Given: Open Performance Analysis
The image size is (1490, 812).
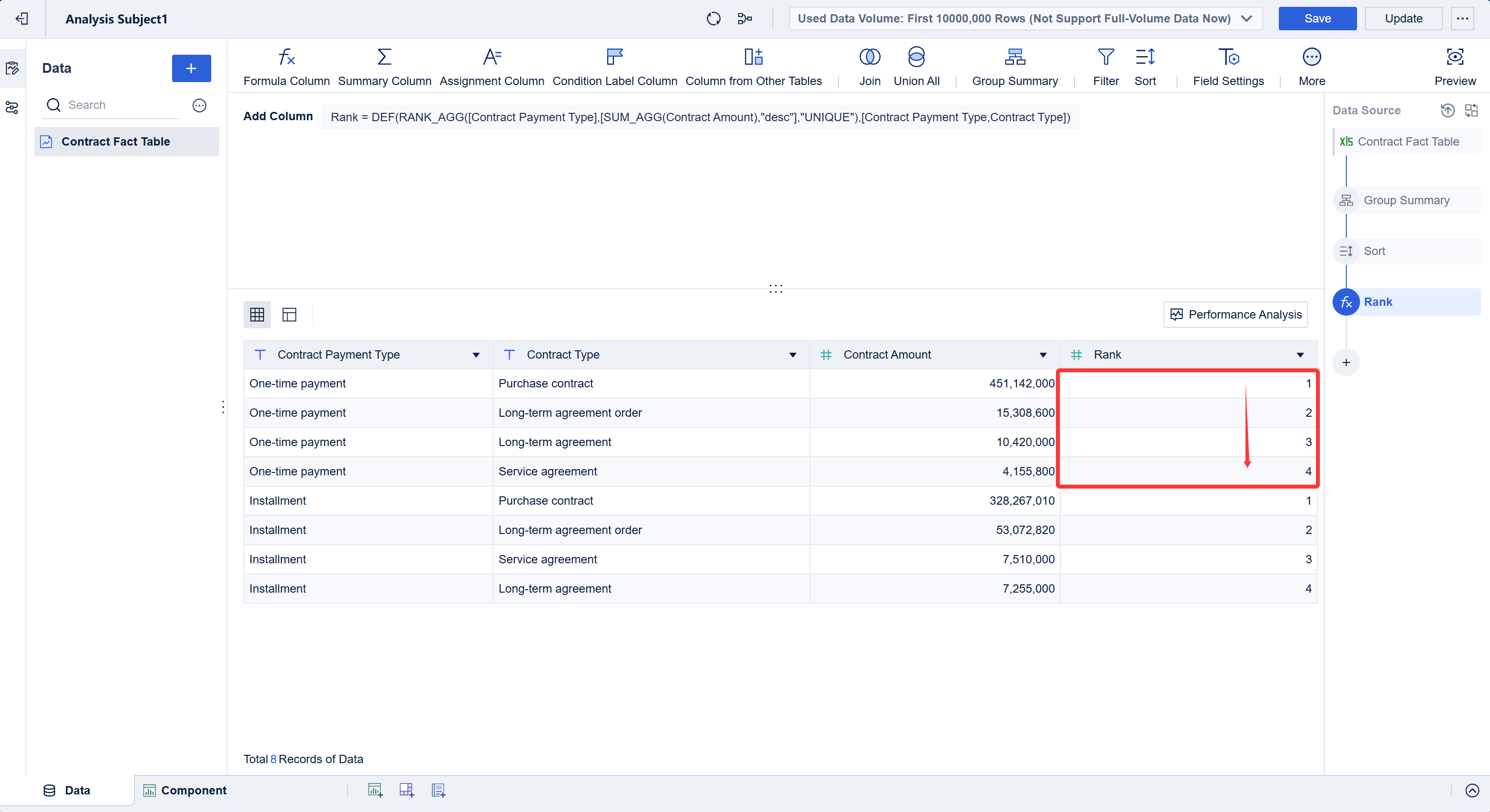Looking at the screenshot, I should coord(1235,315).
